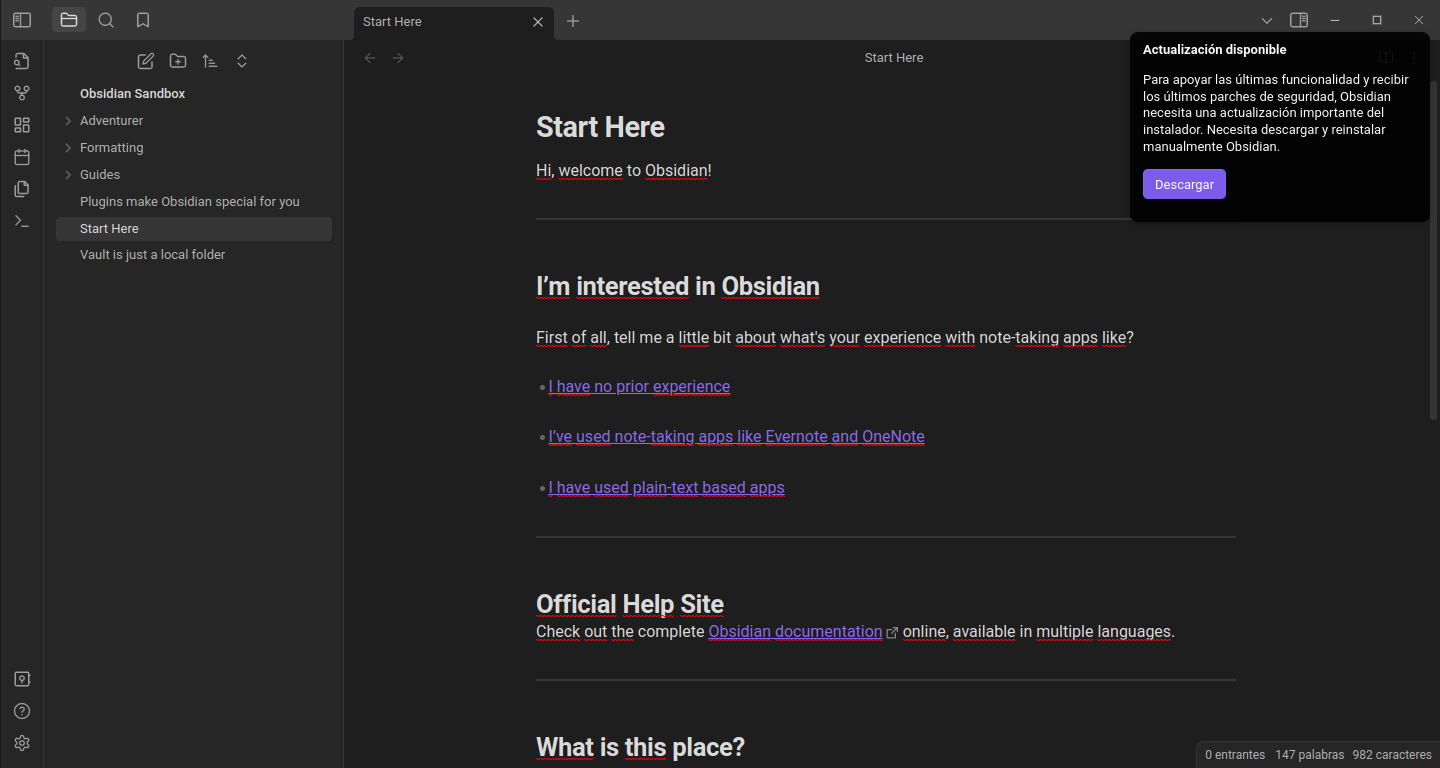Open vault switcher icon
Screen dimensions: 1440x768
pos(22,679)
